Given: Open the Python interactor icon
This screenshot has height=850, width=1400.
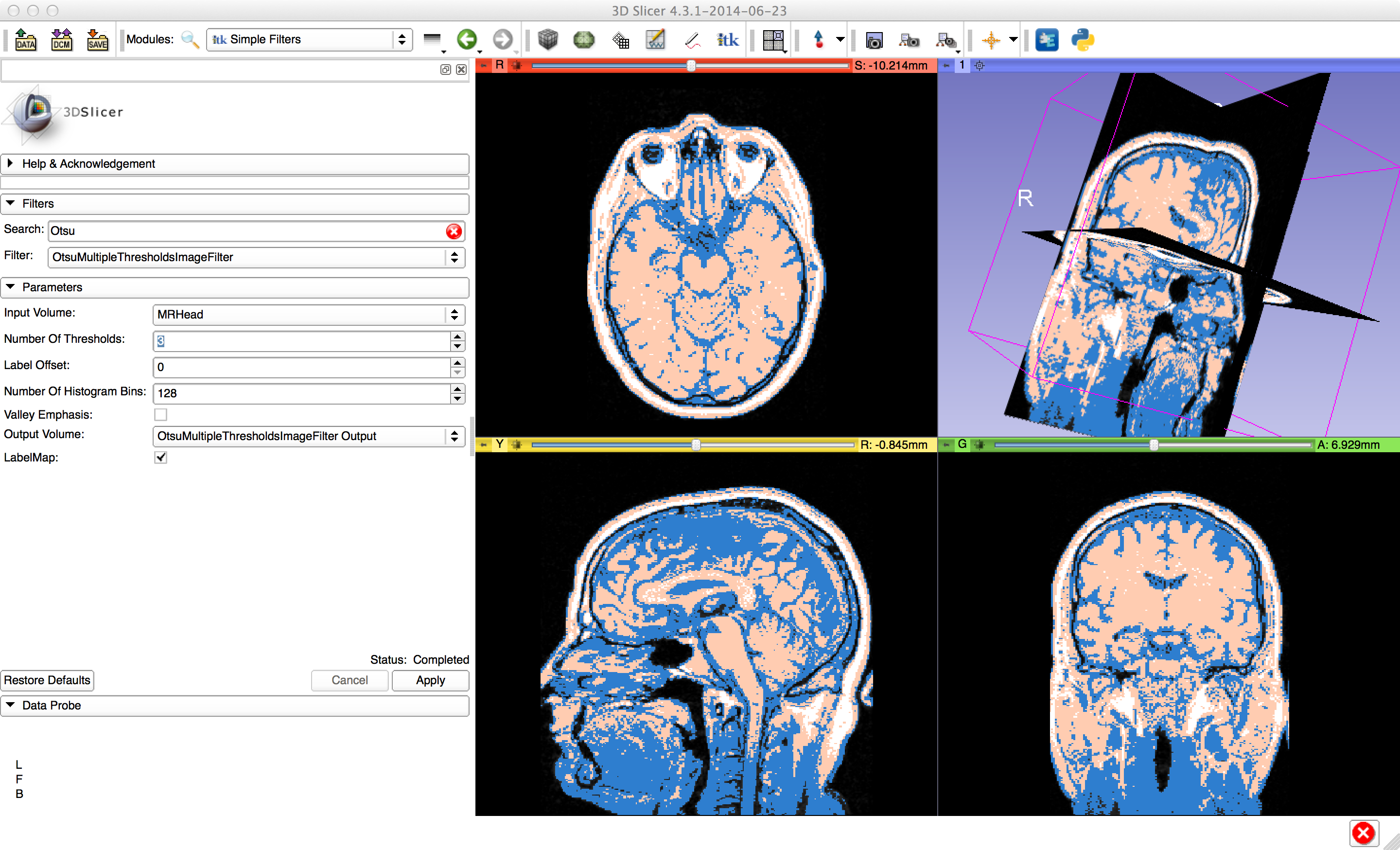Looking at the screenshot, I should pyautogui.click(x=1083, y=40).
